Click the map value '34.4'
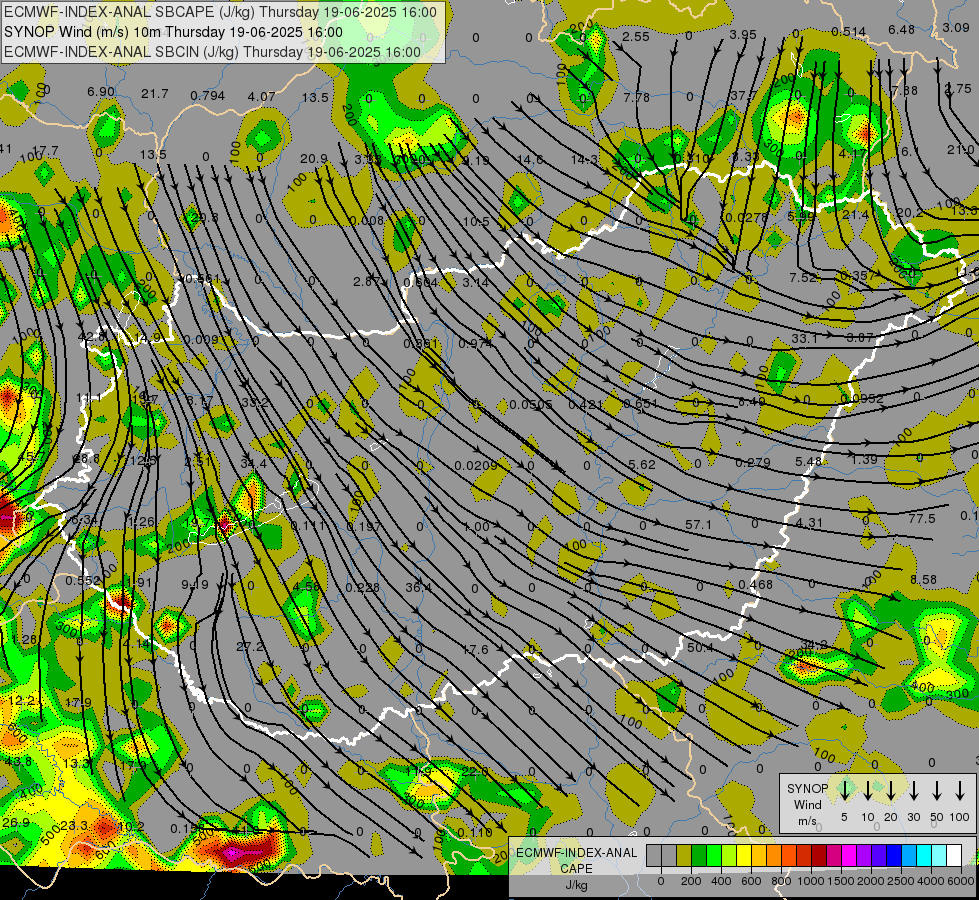Viewport: 979px width, 900px height. click(253, 463)
